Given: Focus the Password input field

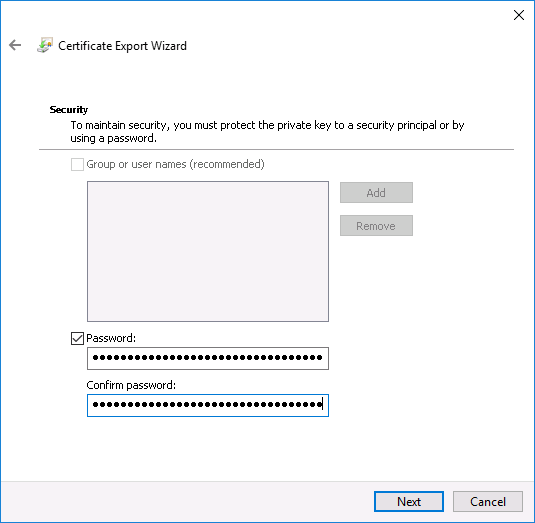Looking at the screenshot, I should [x=208, y=358].
